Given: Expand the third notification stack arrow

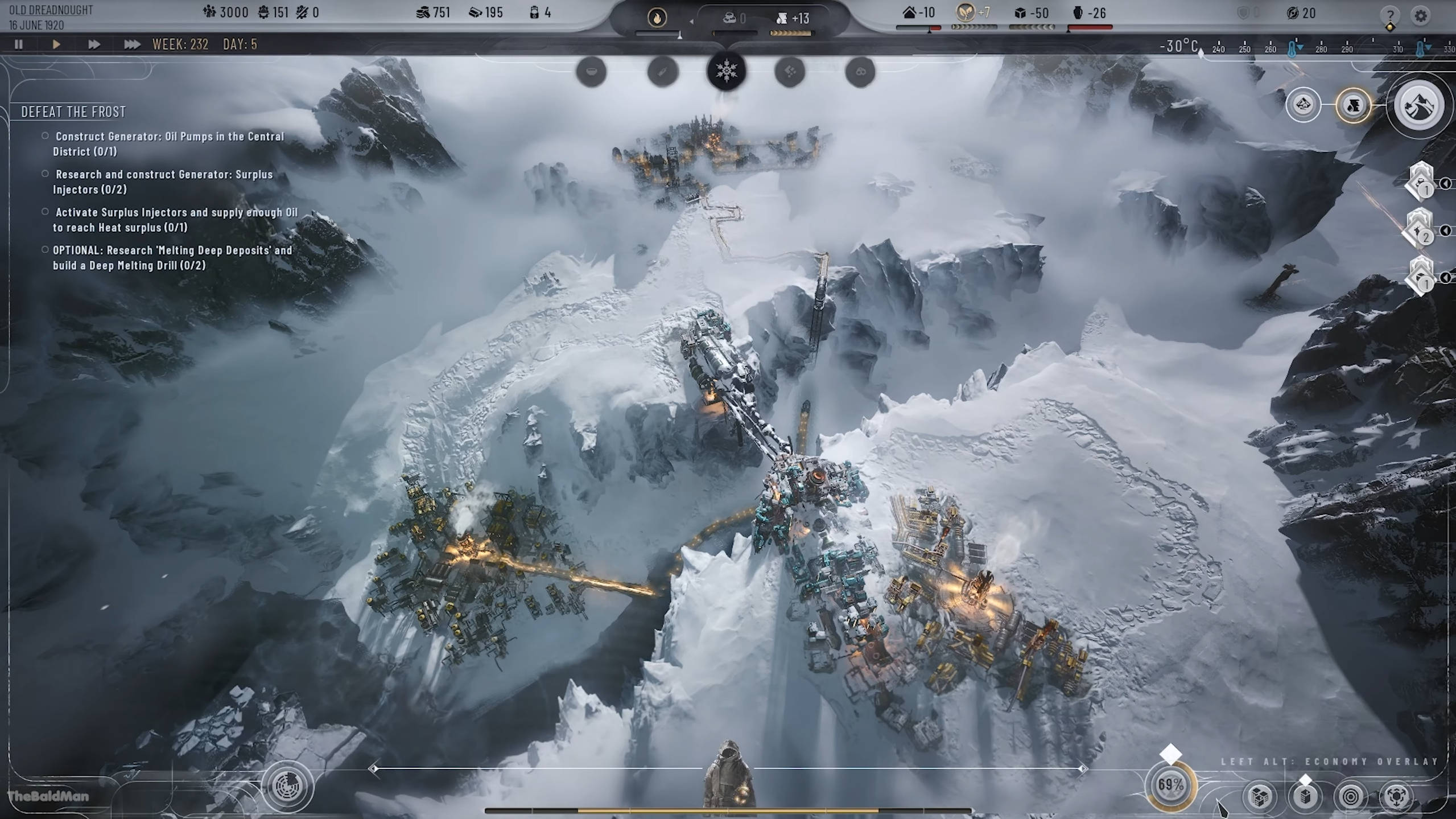Looking at the screenshot, I should [1445, 278].
